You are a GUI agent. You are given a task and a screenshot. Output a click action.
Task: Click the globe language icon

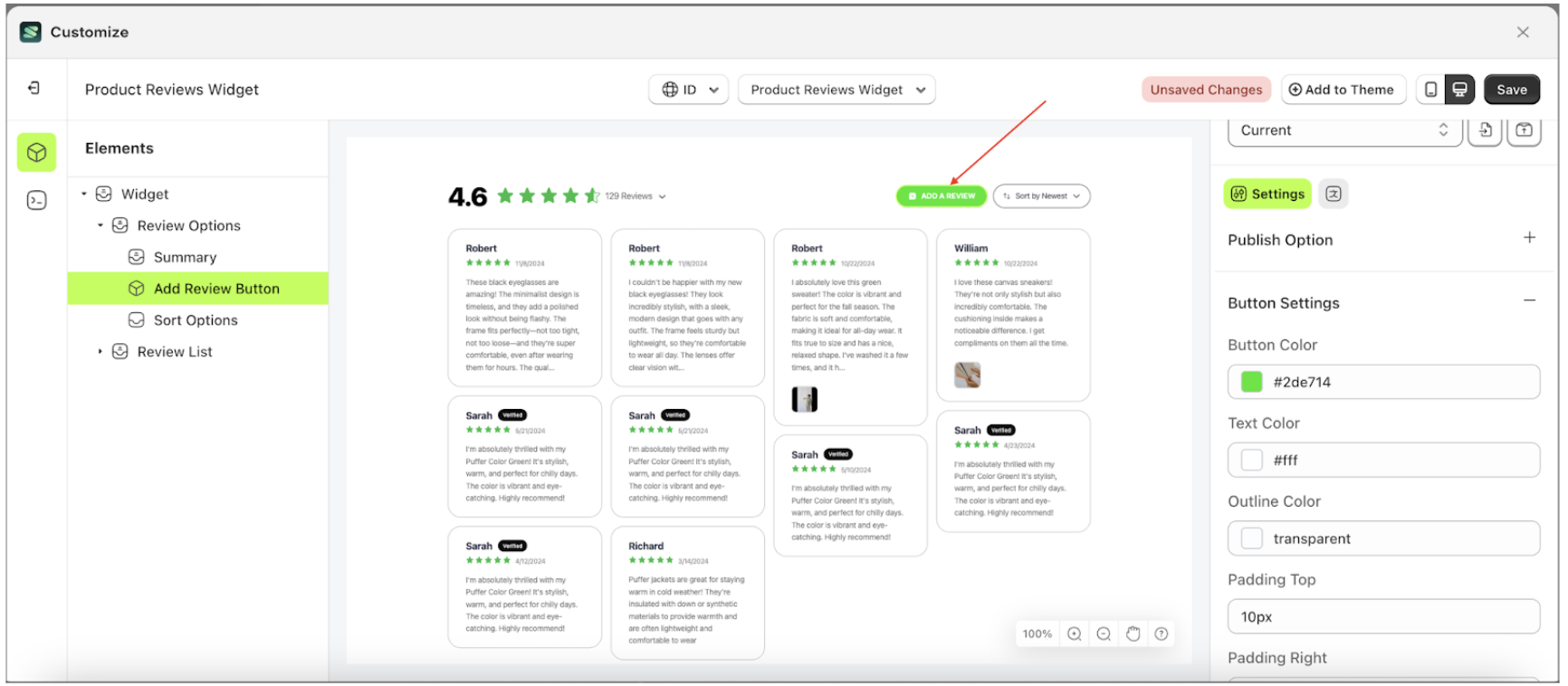click(670, 90)
